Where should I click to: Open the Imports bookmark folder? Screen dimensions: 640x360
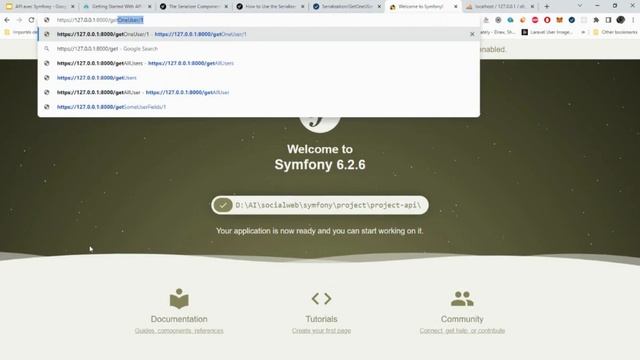tap(20, 32)
